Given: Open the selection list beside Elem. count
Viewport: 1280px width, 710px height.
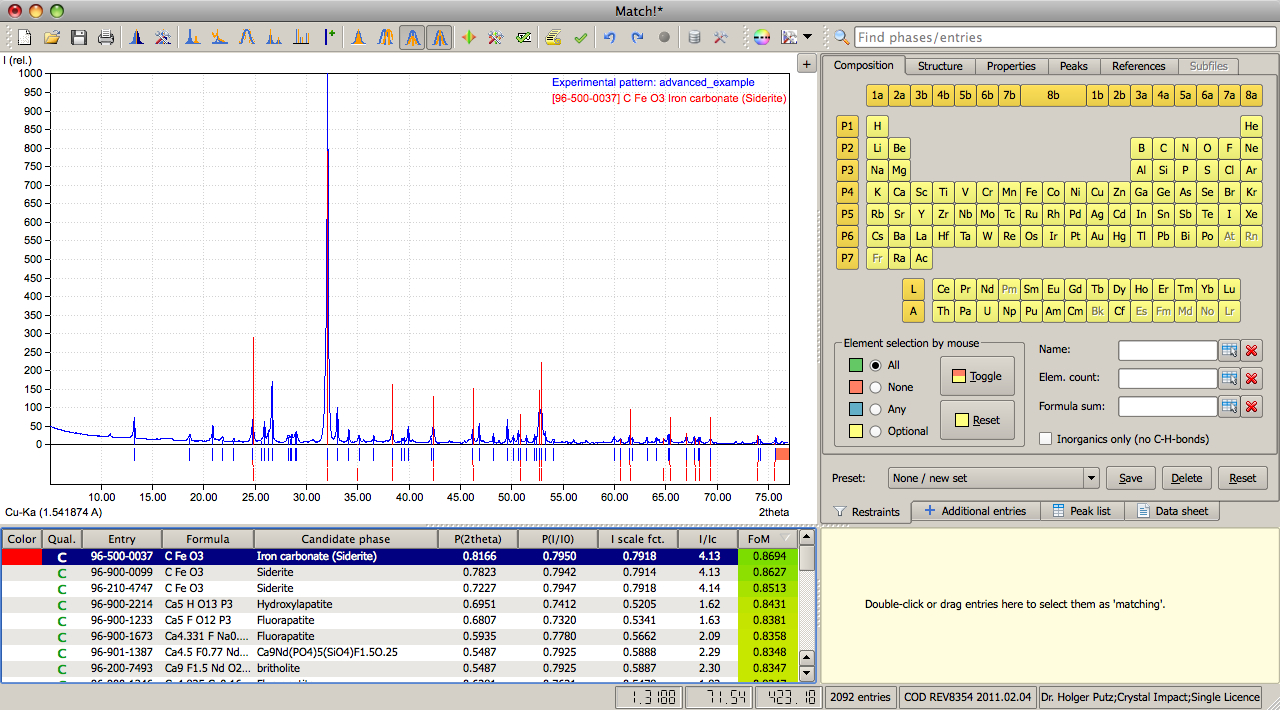Looking at the screenshot, I should tap(1229, 378).
